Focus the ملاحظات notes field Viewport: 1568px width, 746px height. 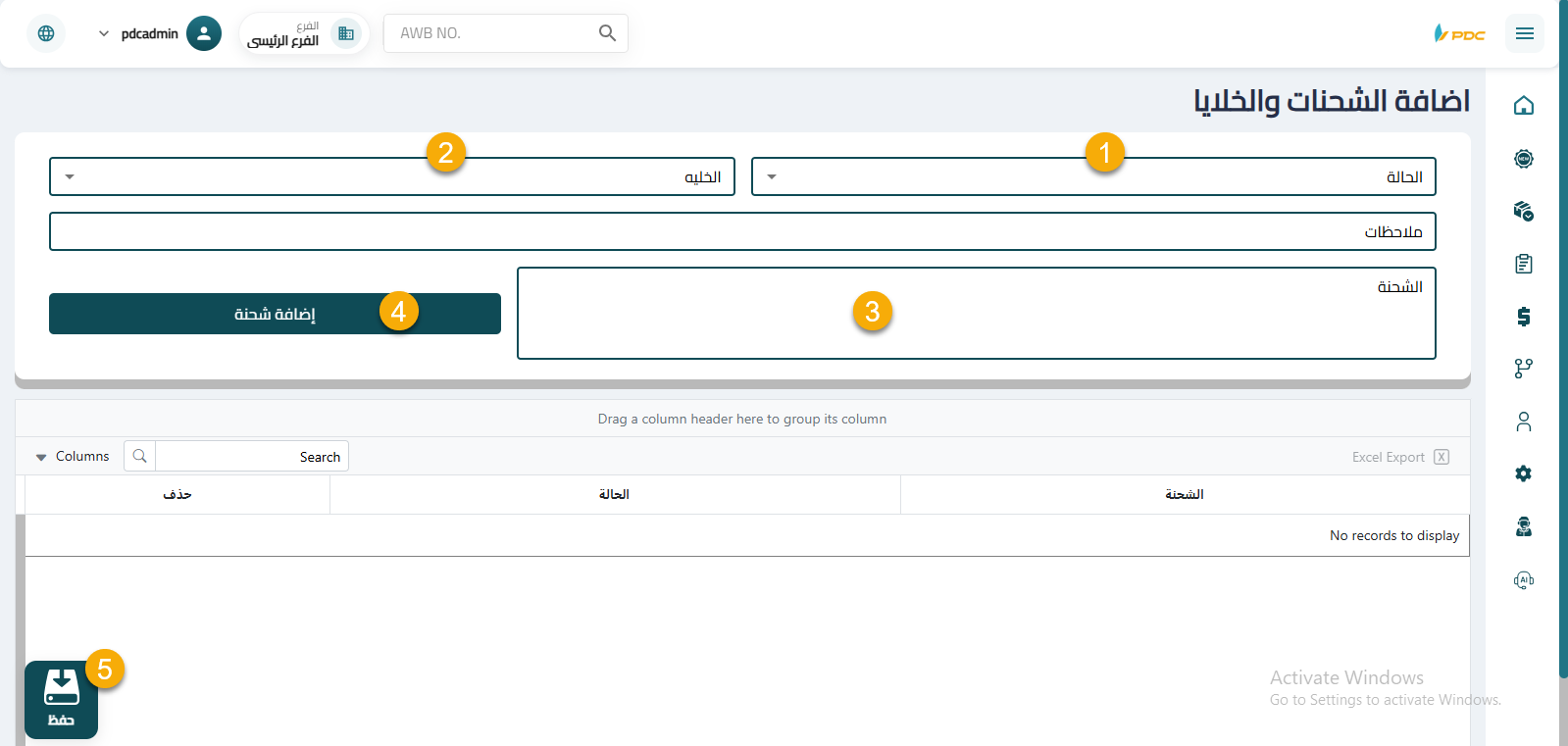tap(742, 231)
